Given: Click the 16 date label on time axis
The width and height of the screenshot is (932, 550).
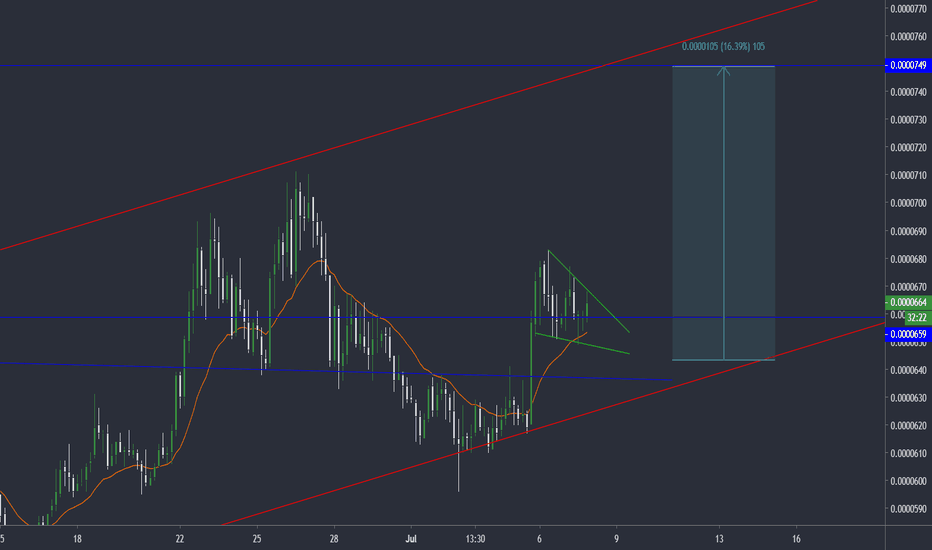Looking at the screenshot, I should click(x=796, y=539).
